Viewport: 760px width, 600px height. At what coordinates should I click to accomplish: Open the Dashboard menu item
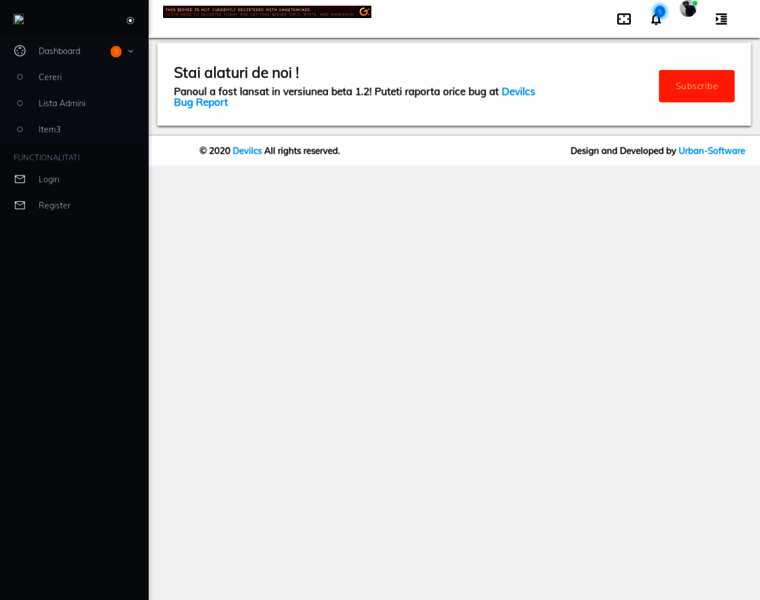74,51
